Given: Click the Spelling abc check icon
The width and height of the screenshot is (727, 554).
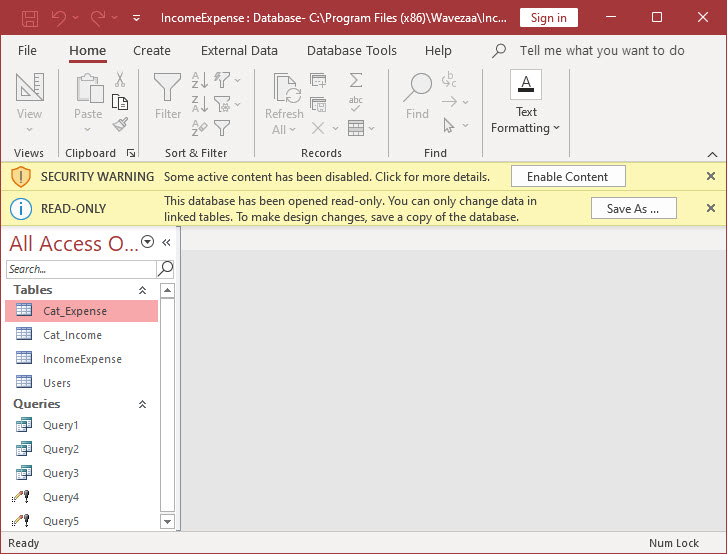Looking at the screenshot, I should click(356, 104).
